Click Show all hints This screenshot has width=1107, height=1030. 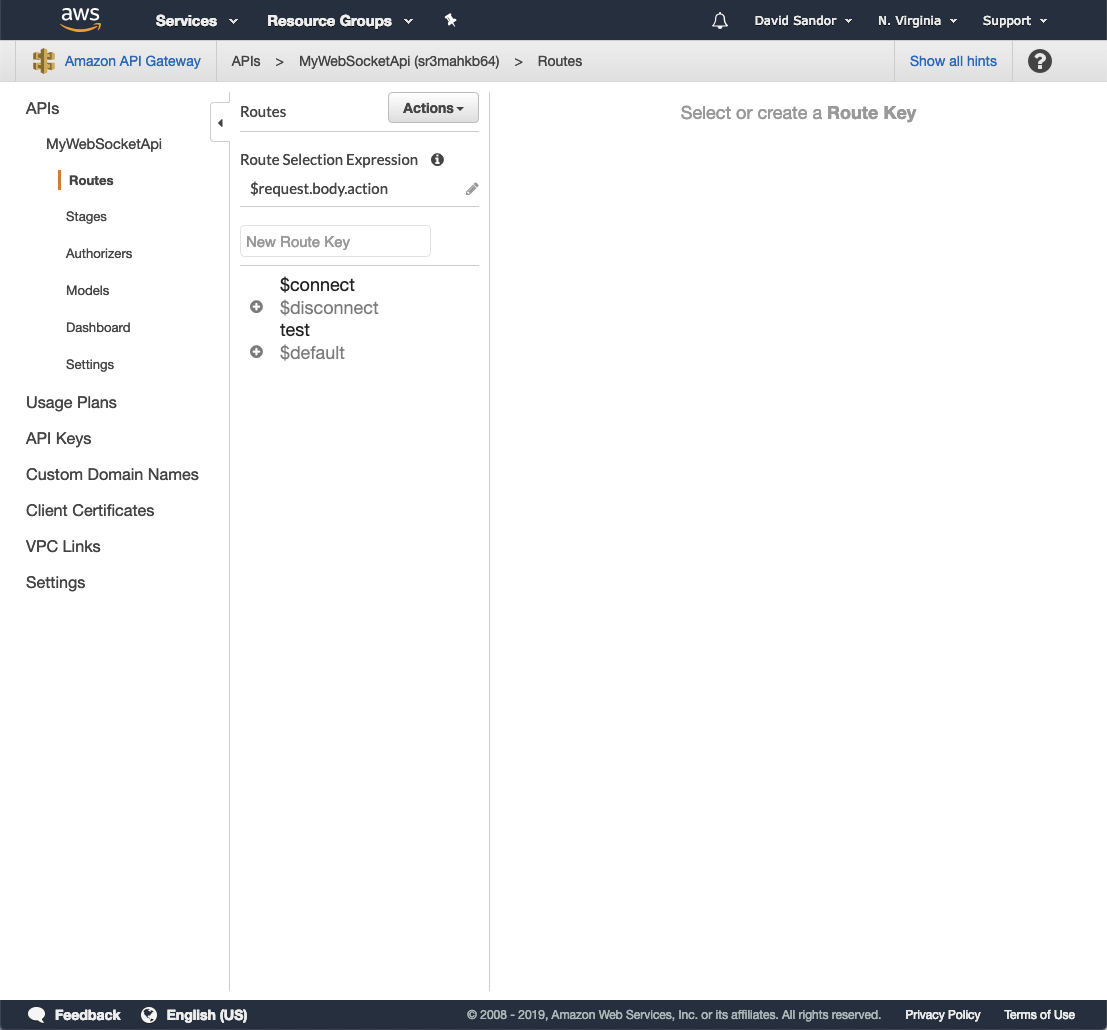pos(953,61)
